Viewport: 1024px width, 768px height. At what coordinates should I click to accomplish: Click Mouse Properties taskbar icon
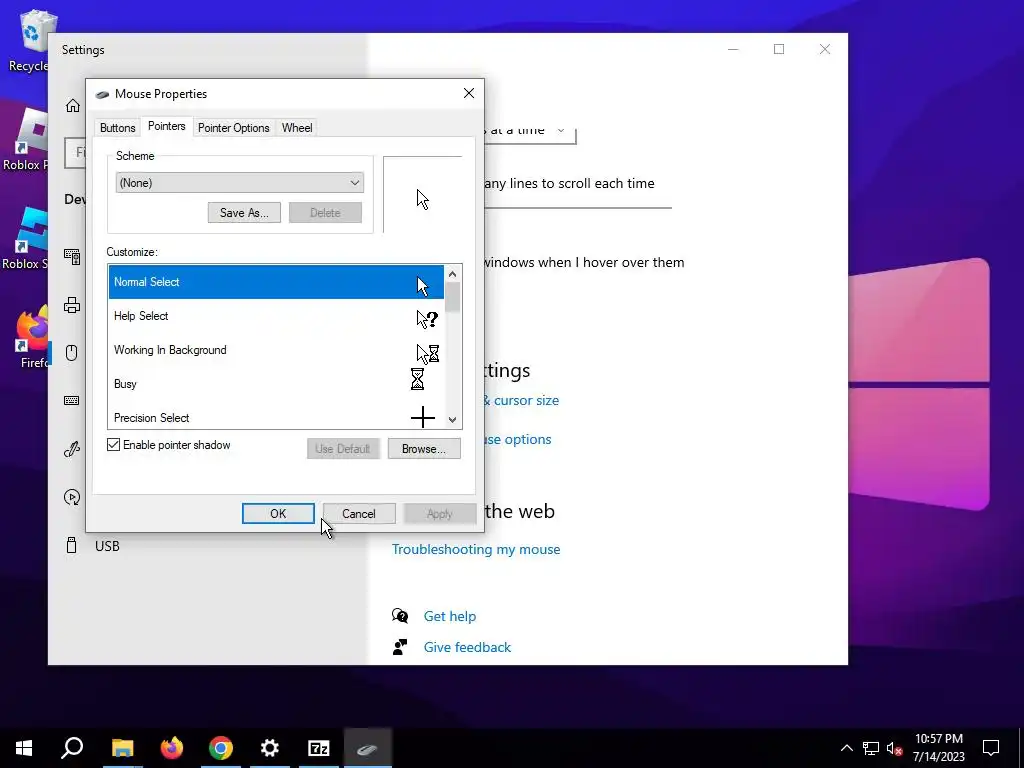[x=368, y=748]
